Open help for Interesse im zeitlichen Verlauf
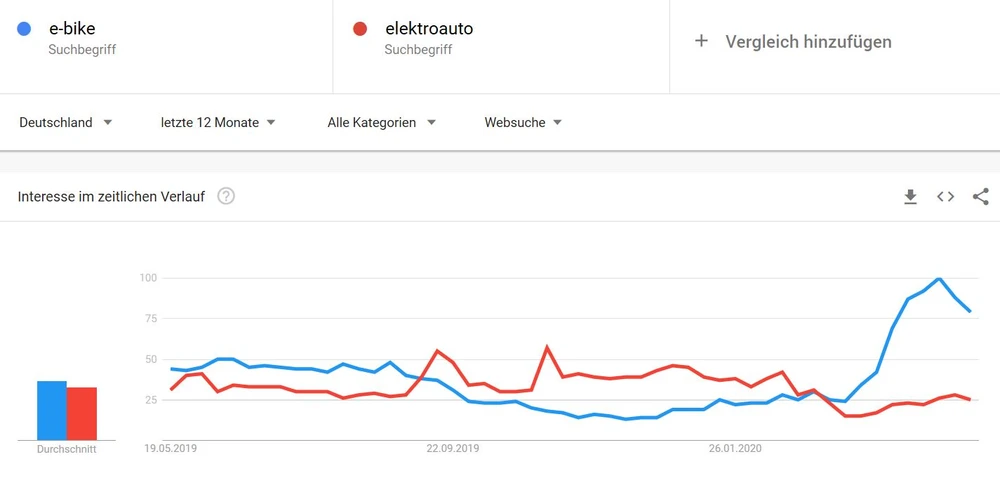1000x485 pixels. click(x=226, y=197)
